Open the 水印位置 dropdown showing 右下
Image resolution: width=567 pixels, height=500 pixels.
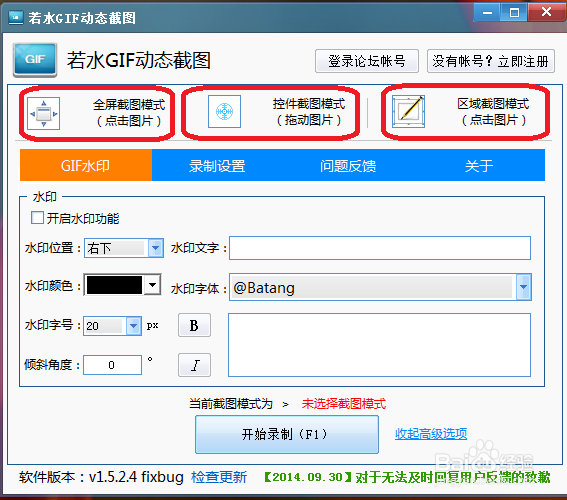pyautogui.click(x=124, y=248)
